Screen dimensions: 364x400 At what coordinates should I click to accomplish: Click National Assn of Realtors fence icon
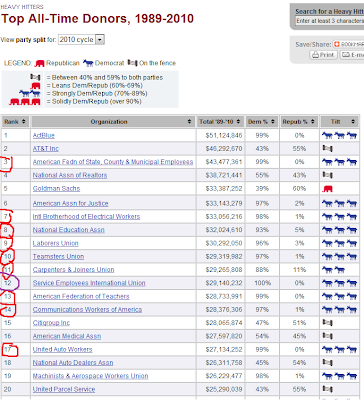327,175
